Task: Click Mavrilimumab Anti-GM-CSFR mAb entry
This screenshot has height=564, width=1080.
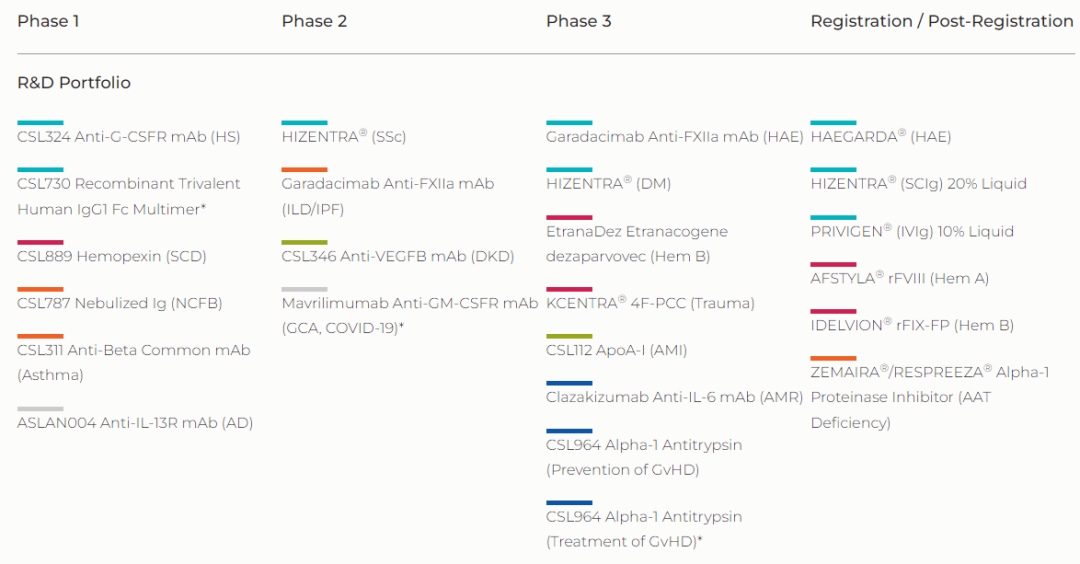Action: click(x=410, y=315)
